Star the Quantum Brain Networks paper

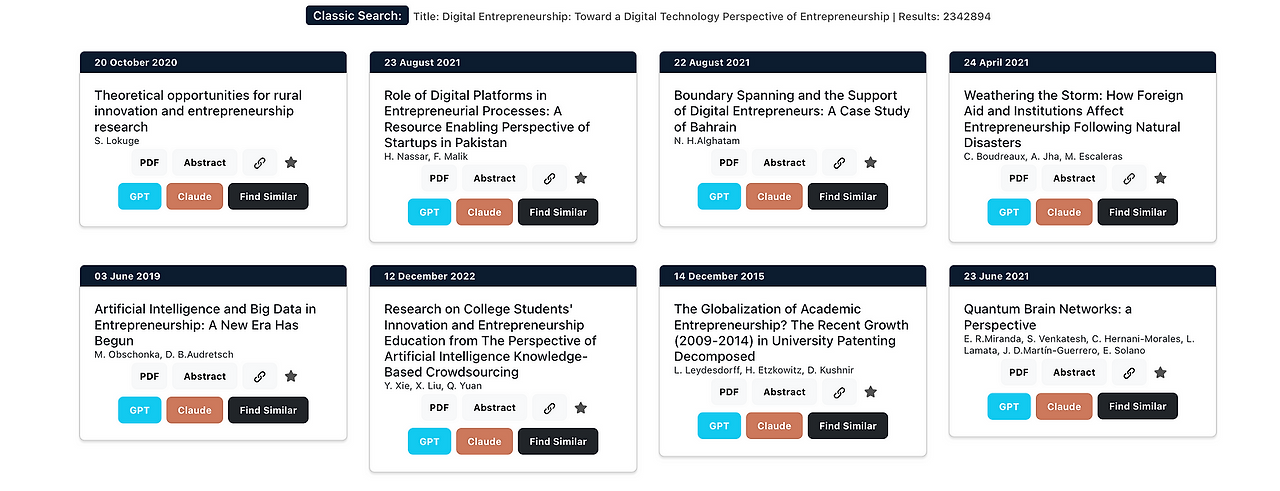coord(1161,373)
